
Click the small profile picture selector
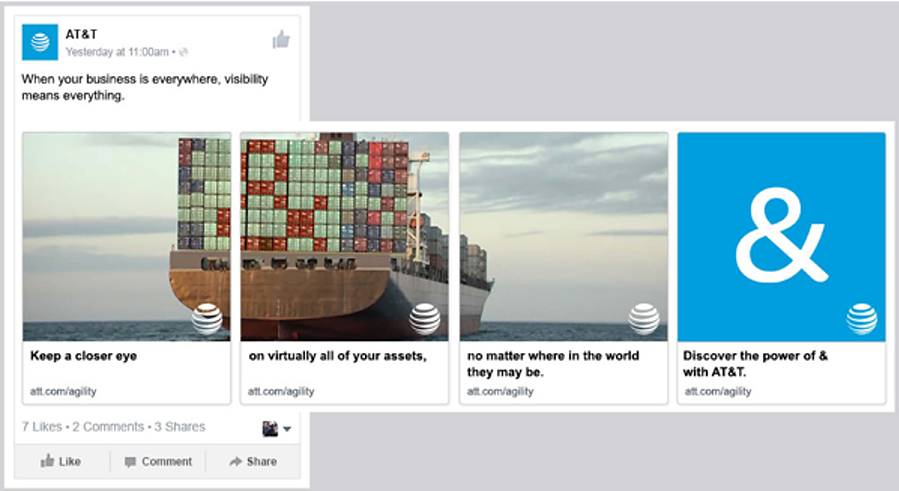(270, 428)
